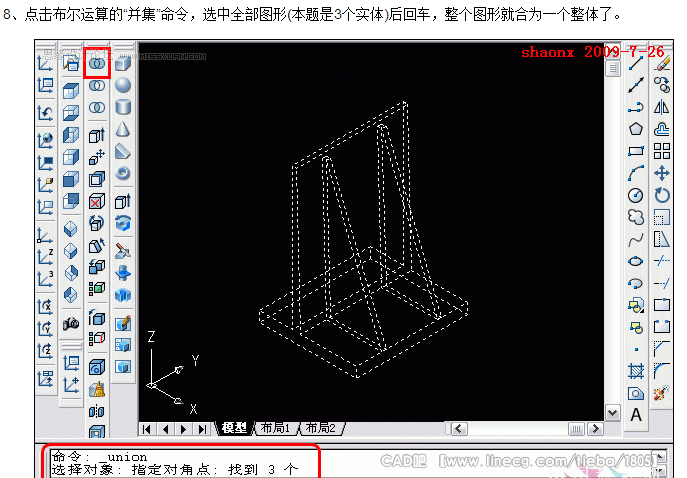Select the Explode tool

[x=662, y=393]
